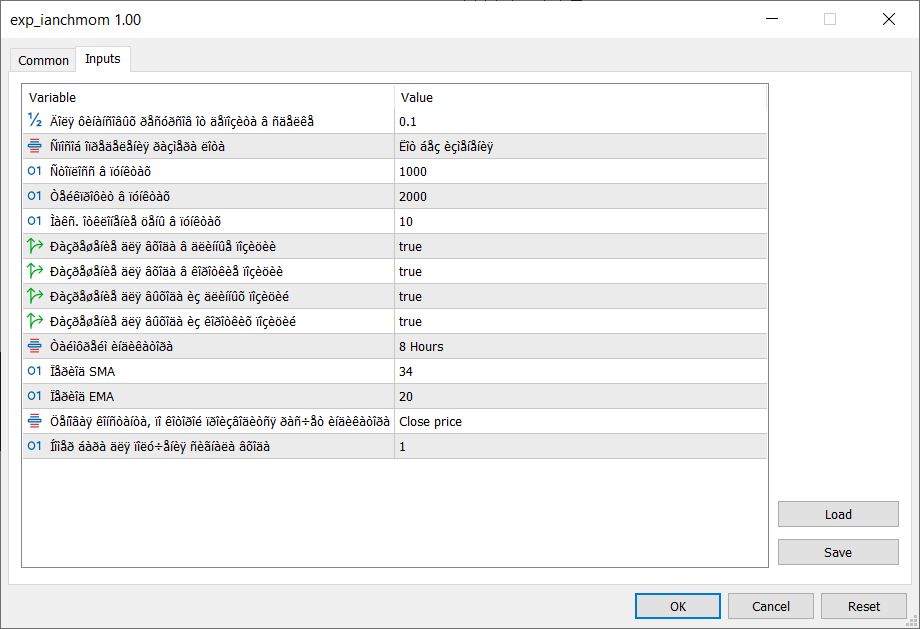This screenshot has height=629, width=920.
Task: Switch to the Common tab
Action: [43, 60]
